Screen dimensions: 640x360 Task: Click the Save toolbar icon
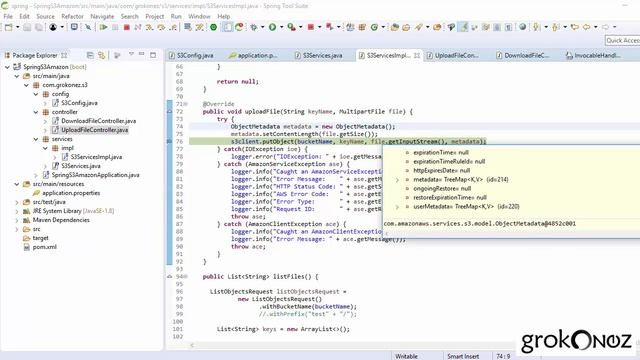27,27
